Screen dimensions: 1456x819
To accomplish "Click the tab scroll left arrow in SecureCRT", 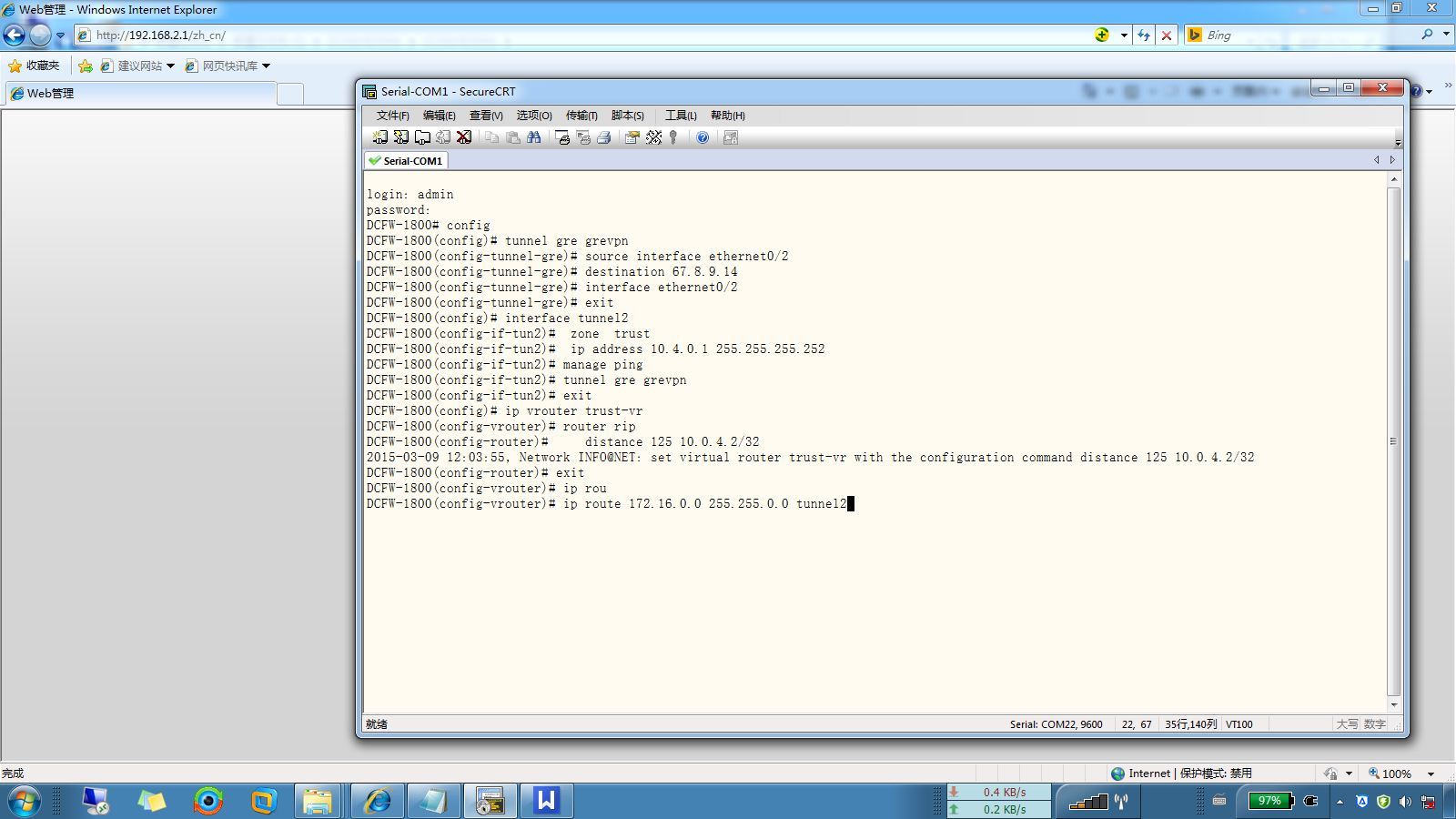I will (1376, 160).
